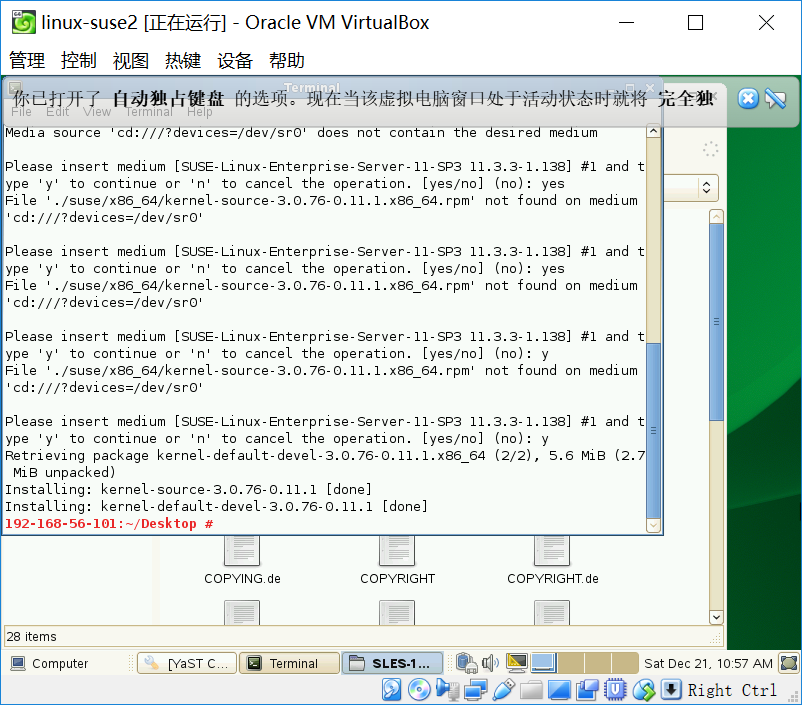Open the guest network manager tray icon
Screen dimensions: 802x705
click(x=467, y=663)
